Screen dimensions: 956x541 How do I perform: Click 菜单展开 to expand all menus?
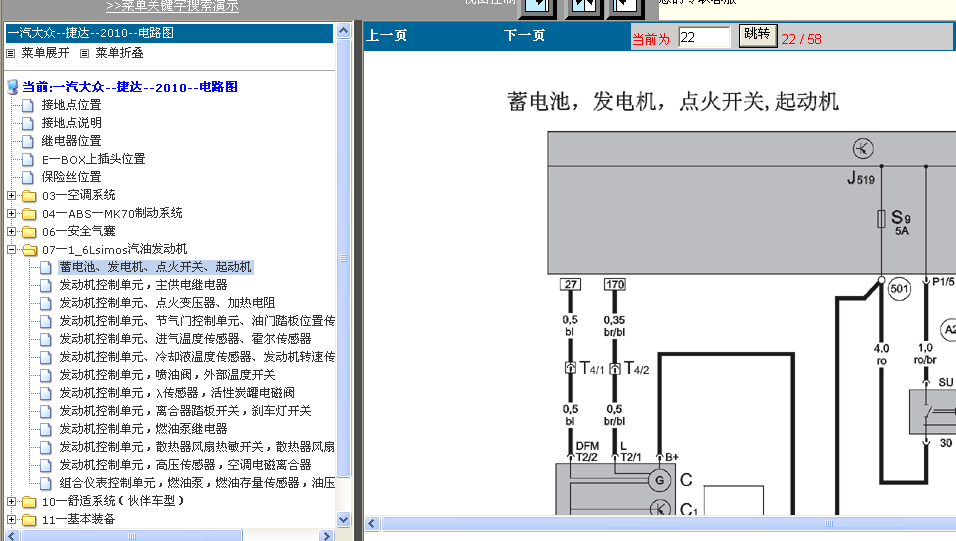45,53
